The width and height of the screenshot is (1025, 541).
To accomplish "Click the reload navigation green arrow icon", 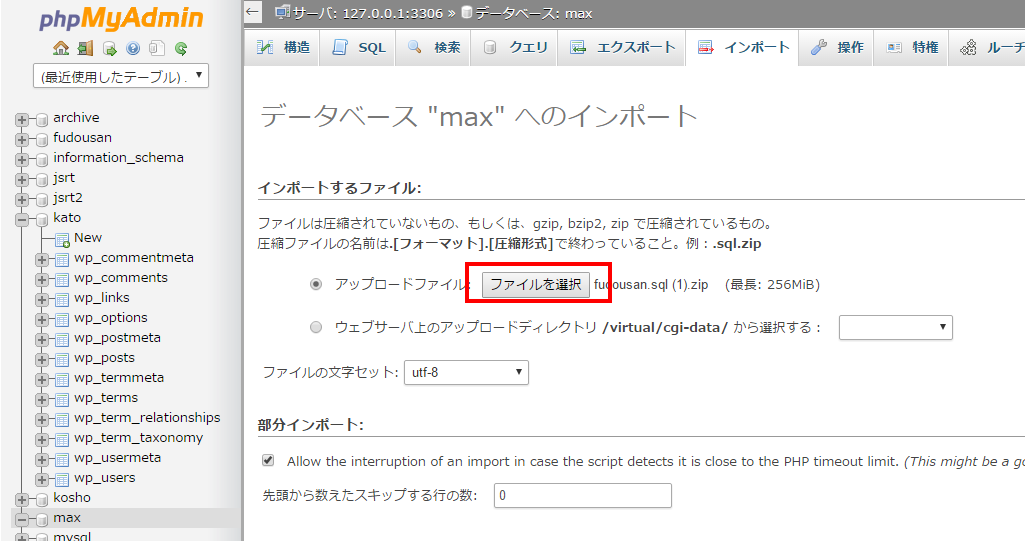I will (x=181, y=47).
